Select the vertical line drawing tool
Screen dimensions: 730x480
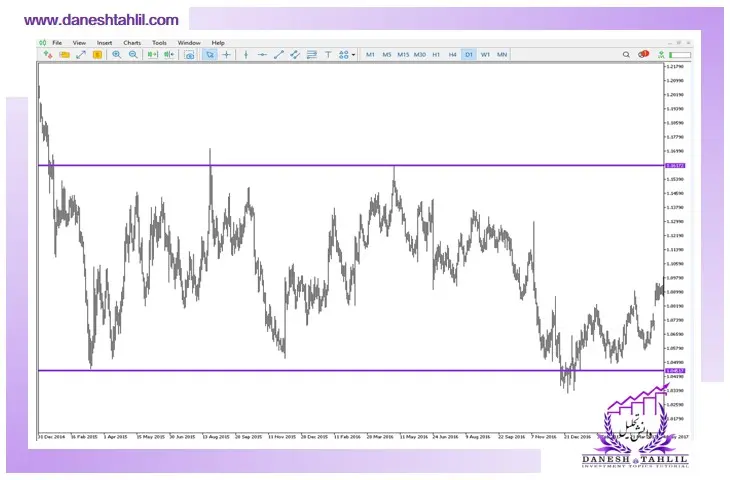click(246, 54)
